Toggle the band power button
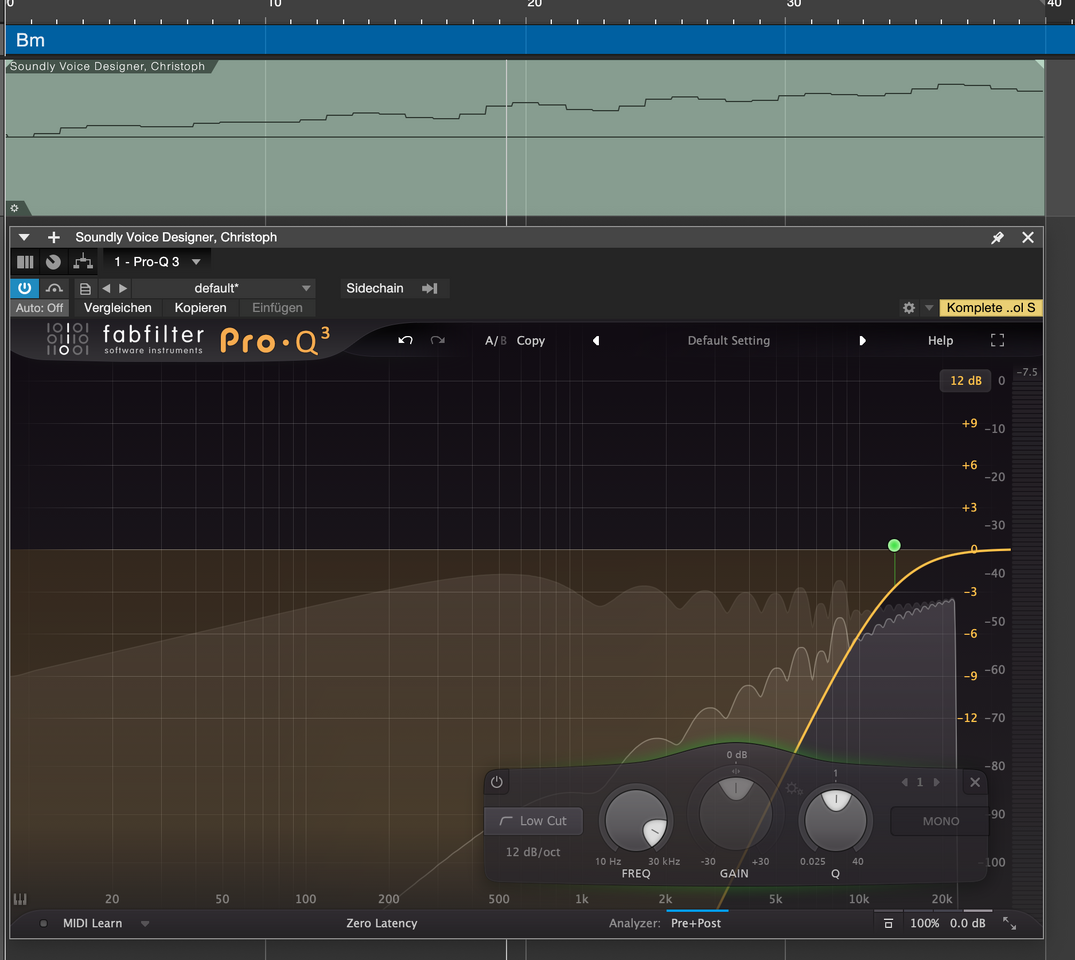 [497, 782]
